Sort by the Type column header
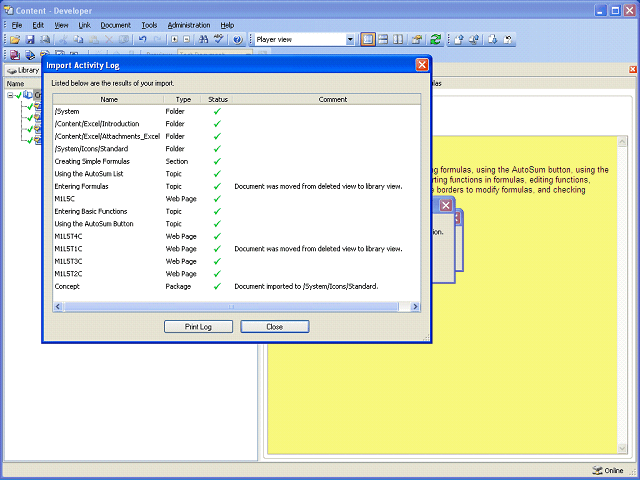Screen dimensions: 640x480 click(183, 99)
